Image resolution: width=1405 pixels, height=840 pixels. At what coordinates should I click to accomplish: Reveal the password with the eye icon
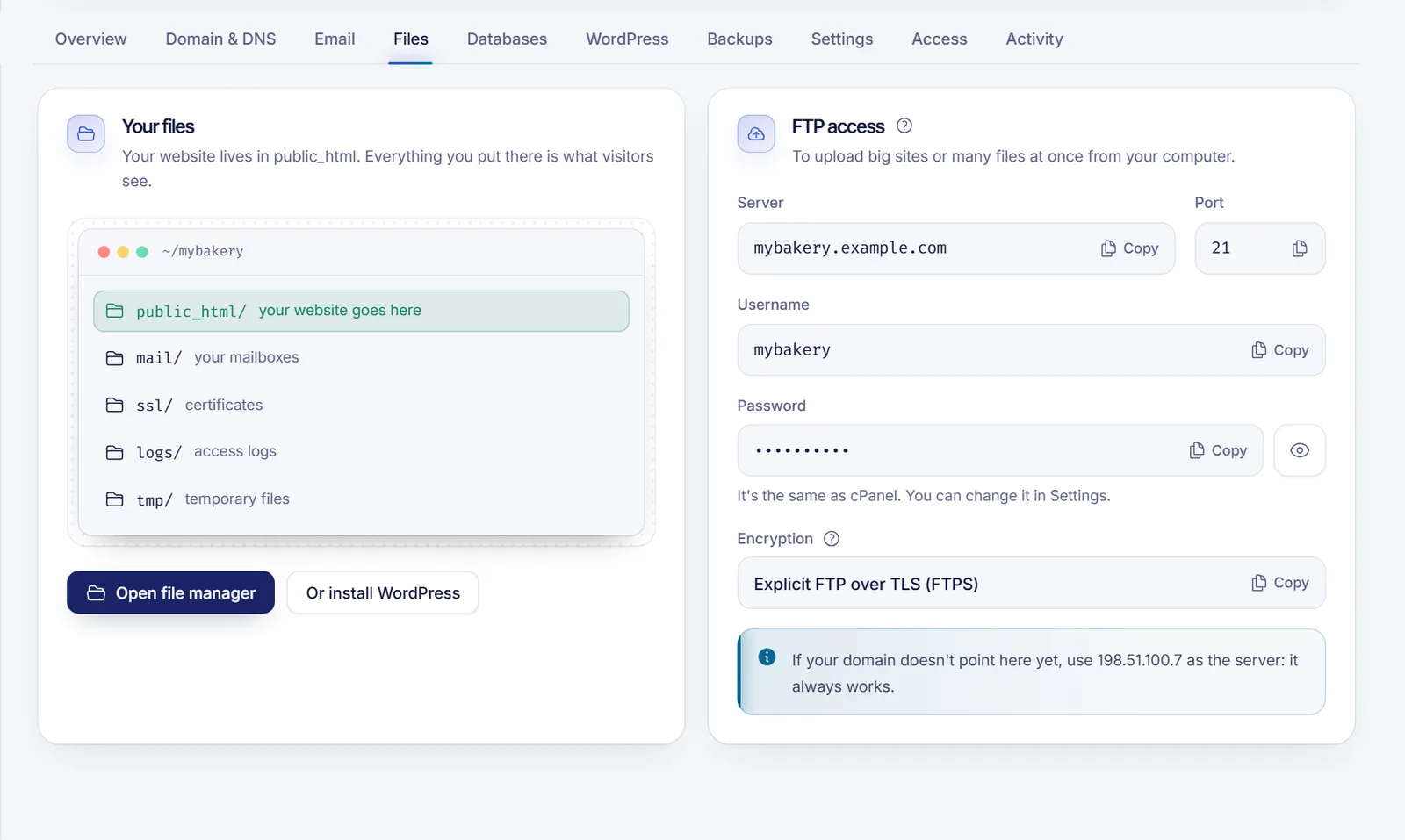(x=1300, y=450)
